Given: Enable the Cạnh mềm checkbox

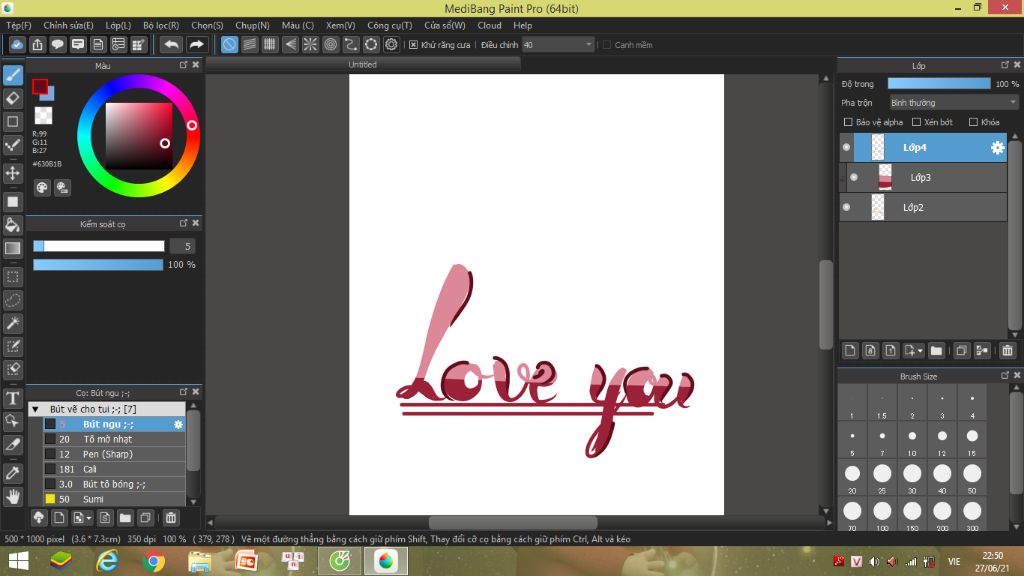Looking at the screenshot, I should [x=607, y=45].
